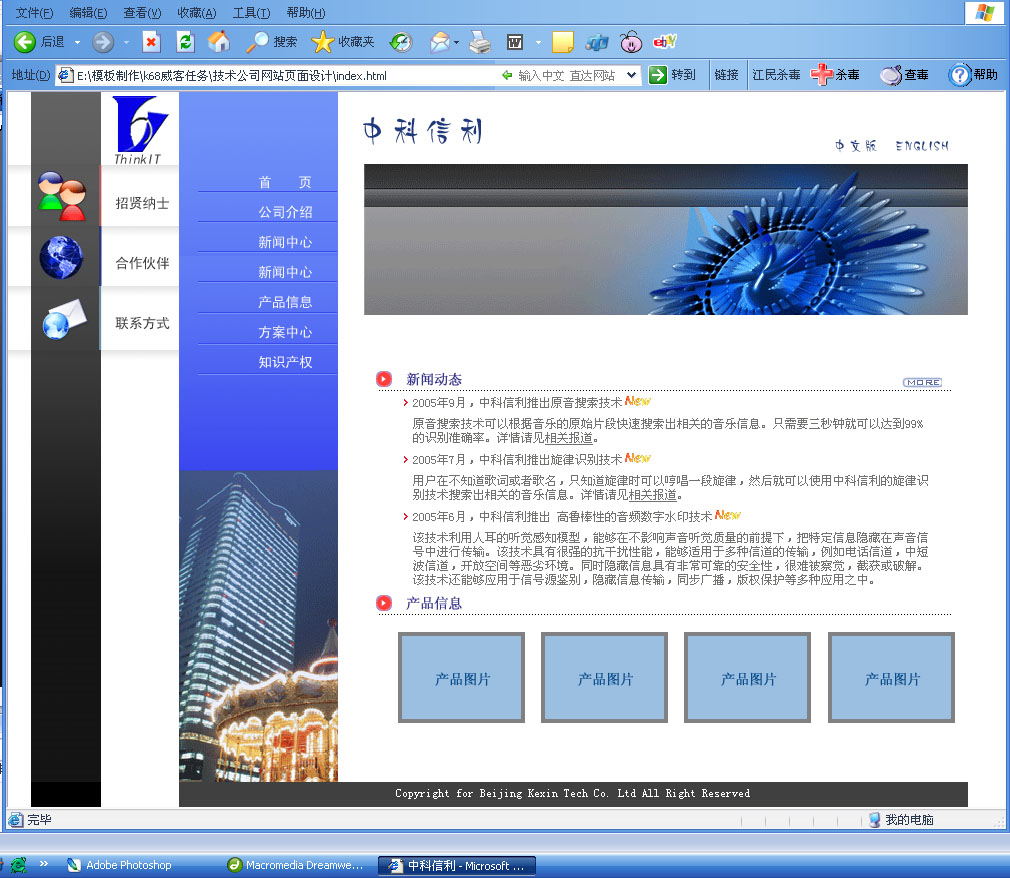
Task: Switch to Macromedia Dreamweaver taskbar button
Action: coord(296,865)
